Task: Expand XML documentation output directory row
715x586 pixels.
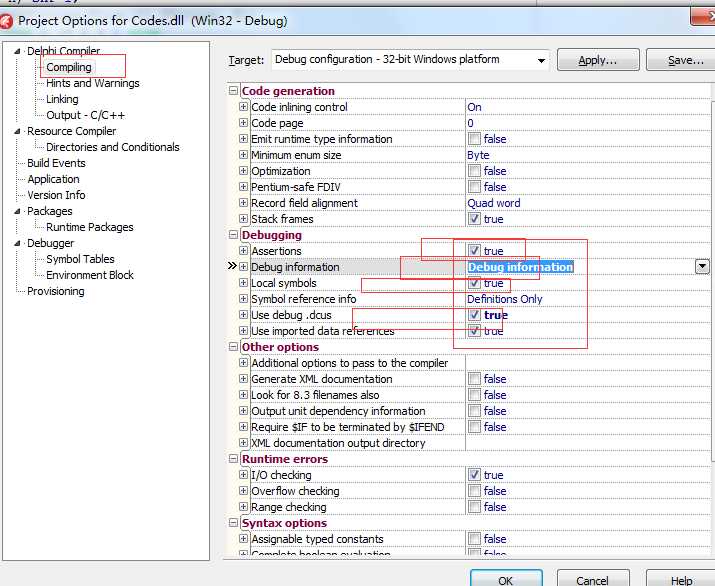Action: (244, 443)
